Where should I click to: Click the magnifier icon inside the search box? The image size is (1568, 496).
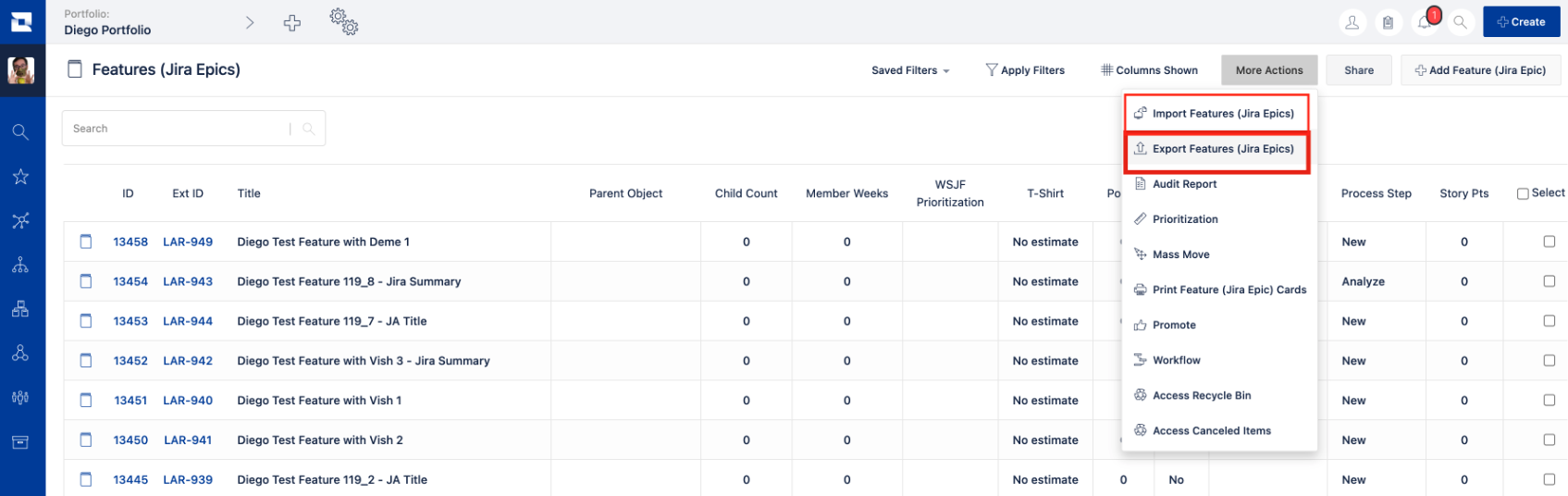click(x=309, y=129)
